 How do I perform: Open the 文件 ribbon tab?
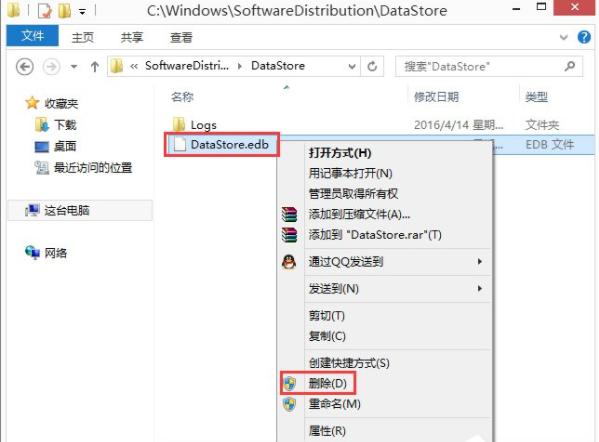click(32, 36)
